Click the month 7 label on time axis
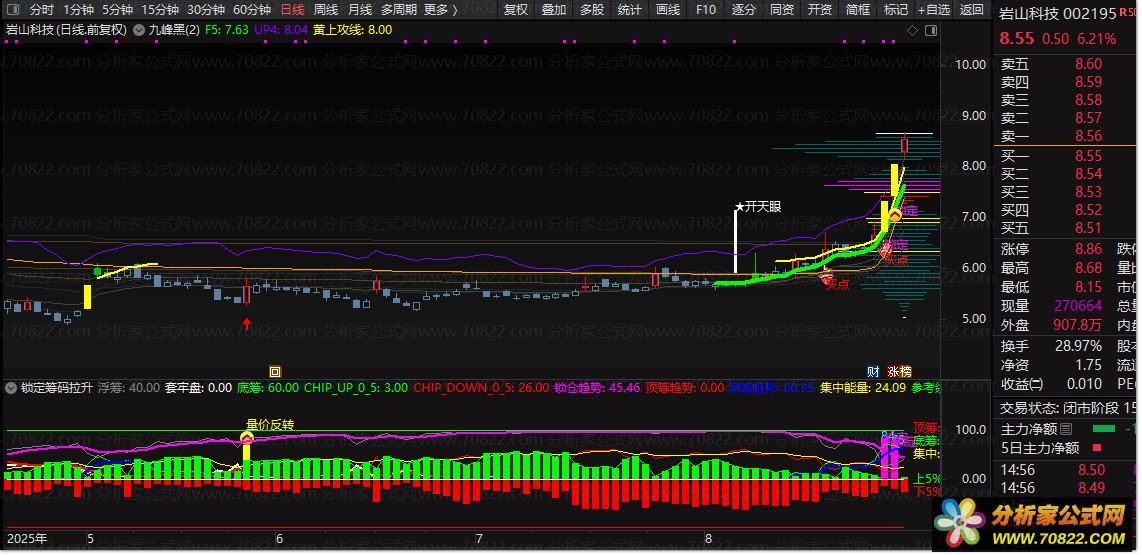Image resolution: width=1142 pixels, height=555 pixels. (x=479, y=540)
